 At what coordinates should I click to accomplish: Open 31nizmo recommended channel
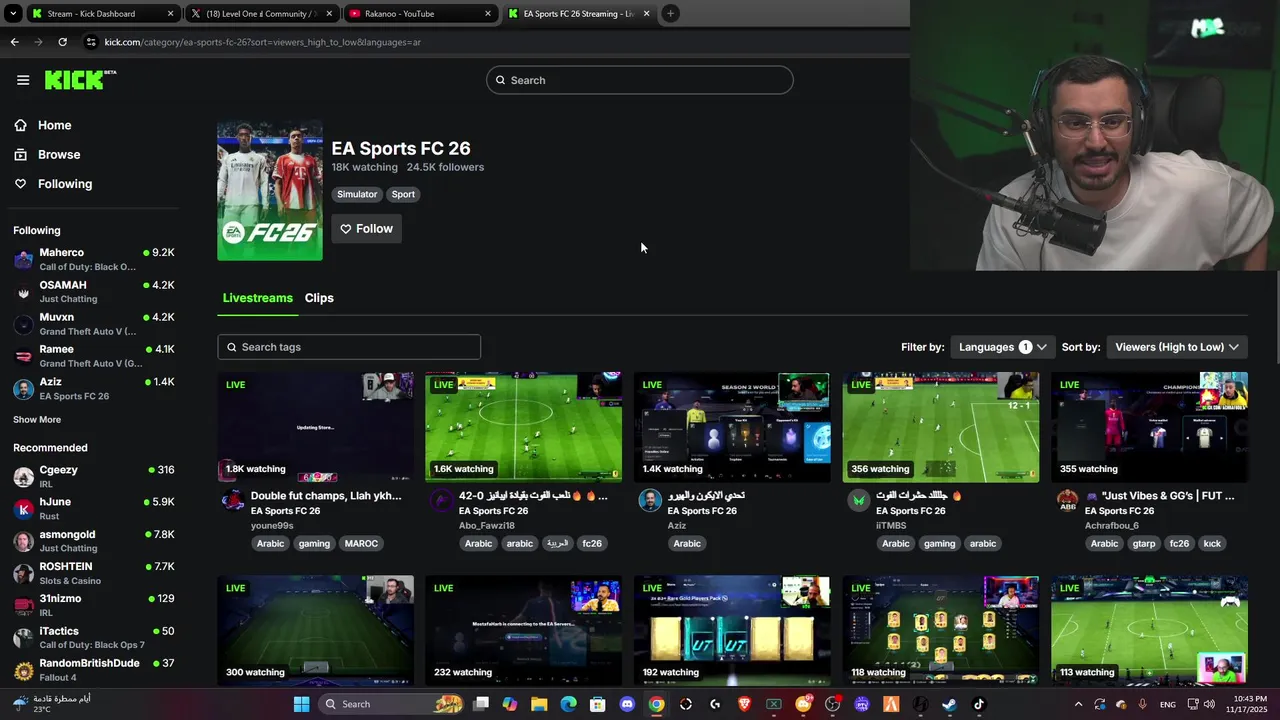pos(94,605)
